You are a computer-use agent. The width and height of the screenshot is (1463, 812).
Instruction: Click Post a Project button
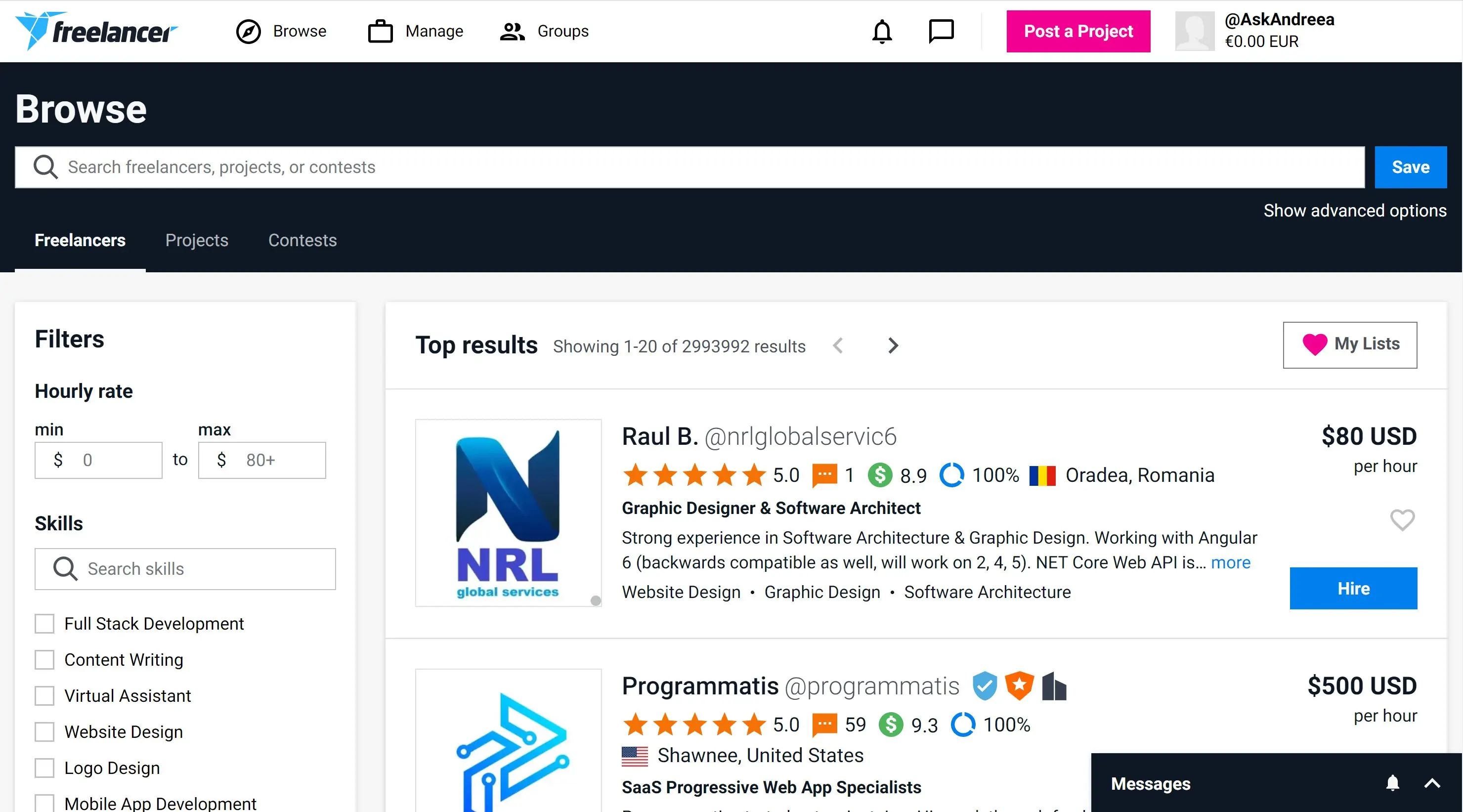point(1078,31)
